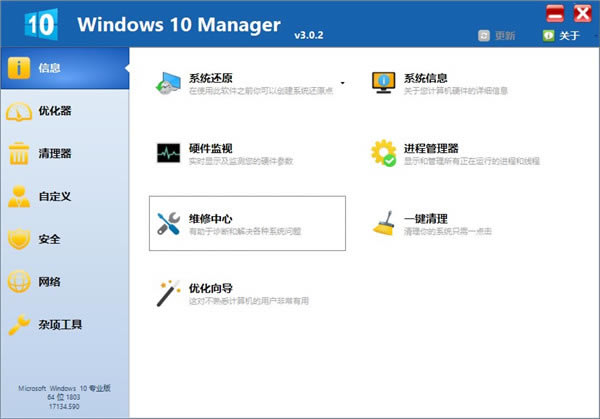The width and height of the screenshot is (600, 419).
Task: Click the 一键清理 broom icon
Action: [384, 222]
